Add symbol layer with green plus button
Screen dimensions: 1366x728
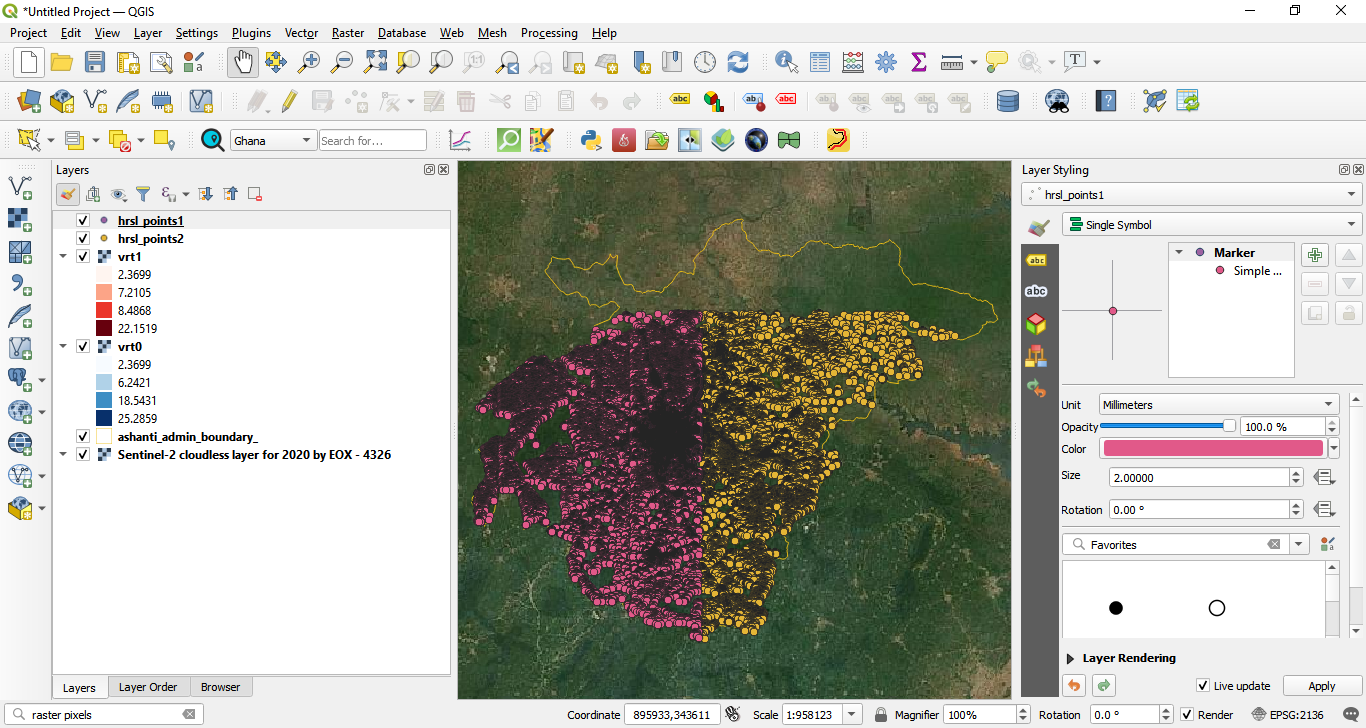click(x=1315, y=255)
